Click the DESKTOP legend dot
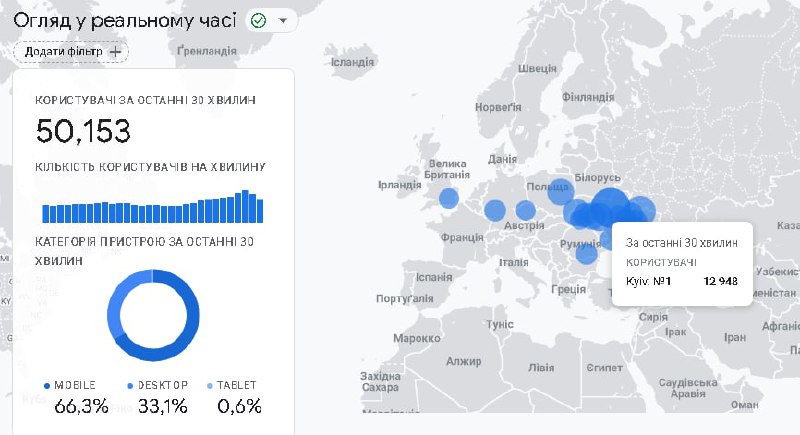The height and width of the screenshot is (435, 800). click(x=130, y=385)
